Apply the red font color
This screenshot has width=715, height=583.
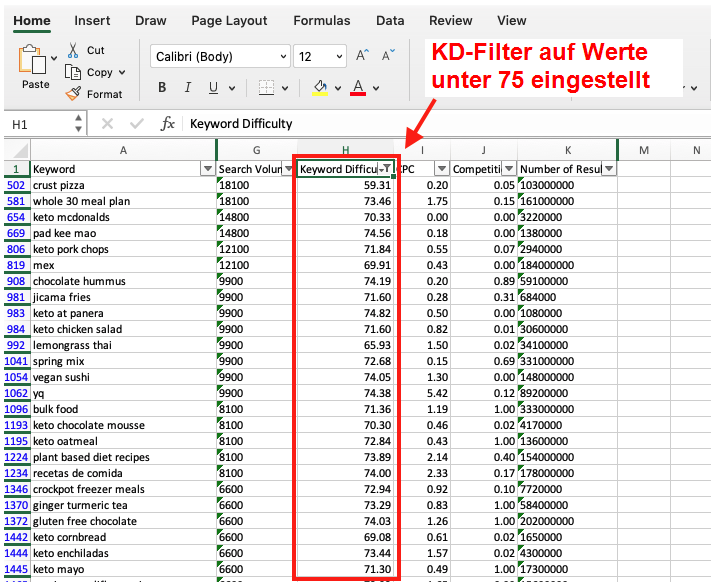coord(358,88)
